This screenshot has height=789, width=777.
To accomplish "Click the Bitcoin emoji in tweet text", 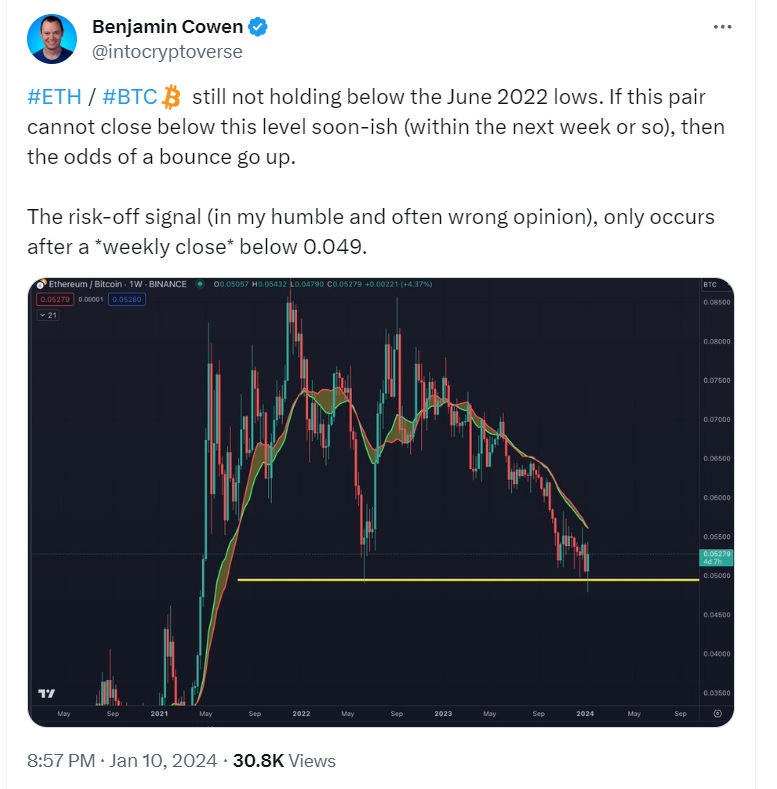I will click(x=171, y=97).
